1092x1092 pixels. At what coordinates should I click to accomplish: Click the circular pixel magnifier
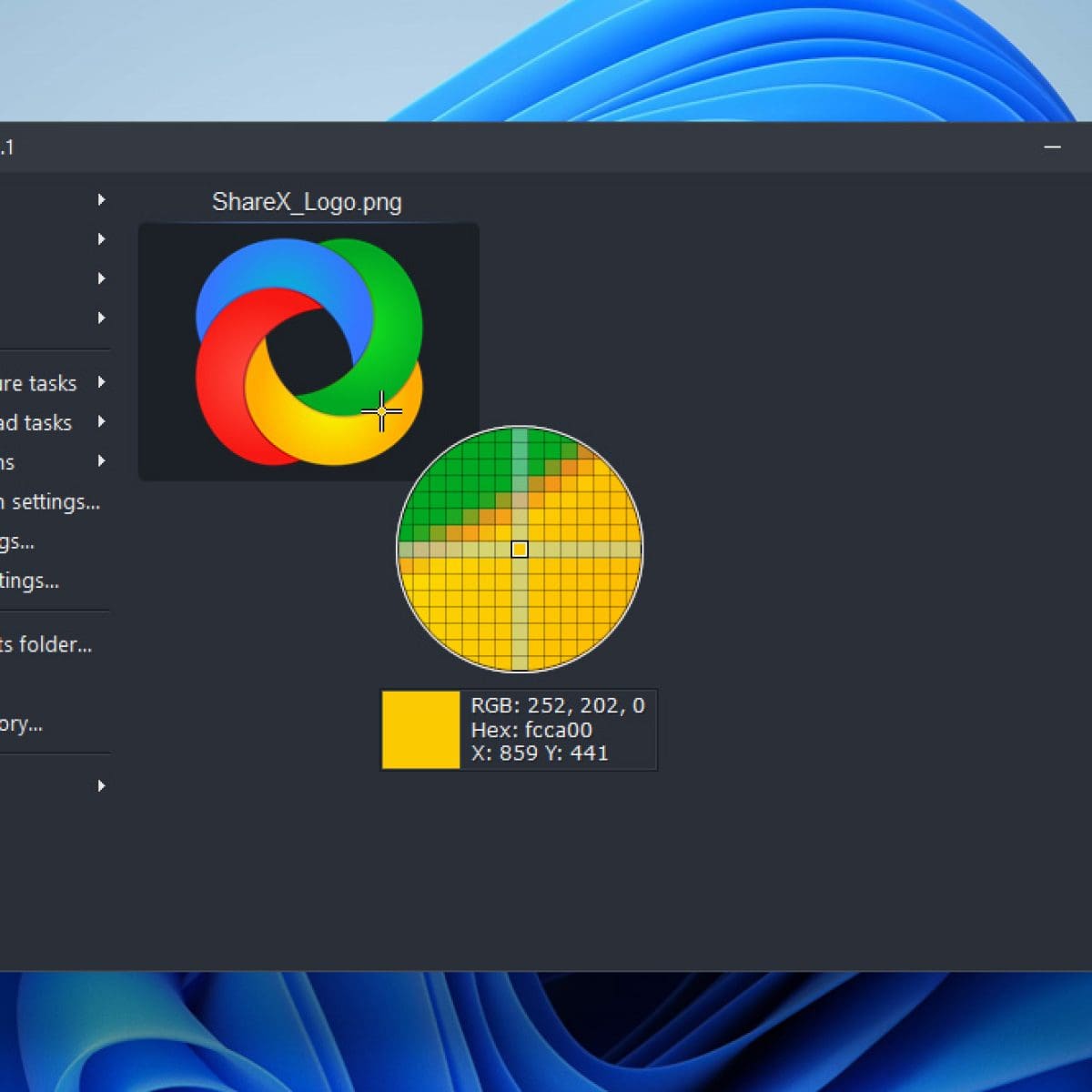pyautogui.click(x=520, y=549)
